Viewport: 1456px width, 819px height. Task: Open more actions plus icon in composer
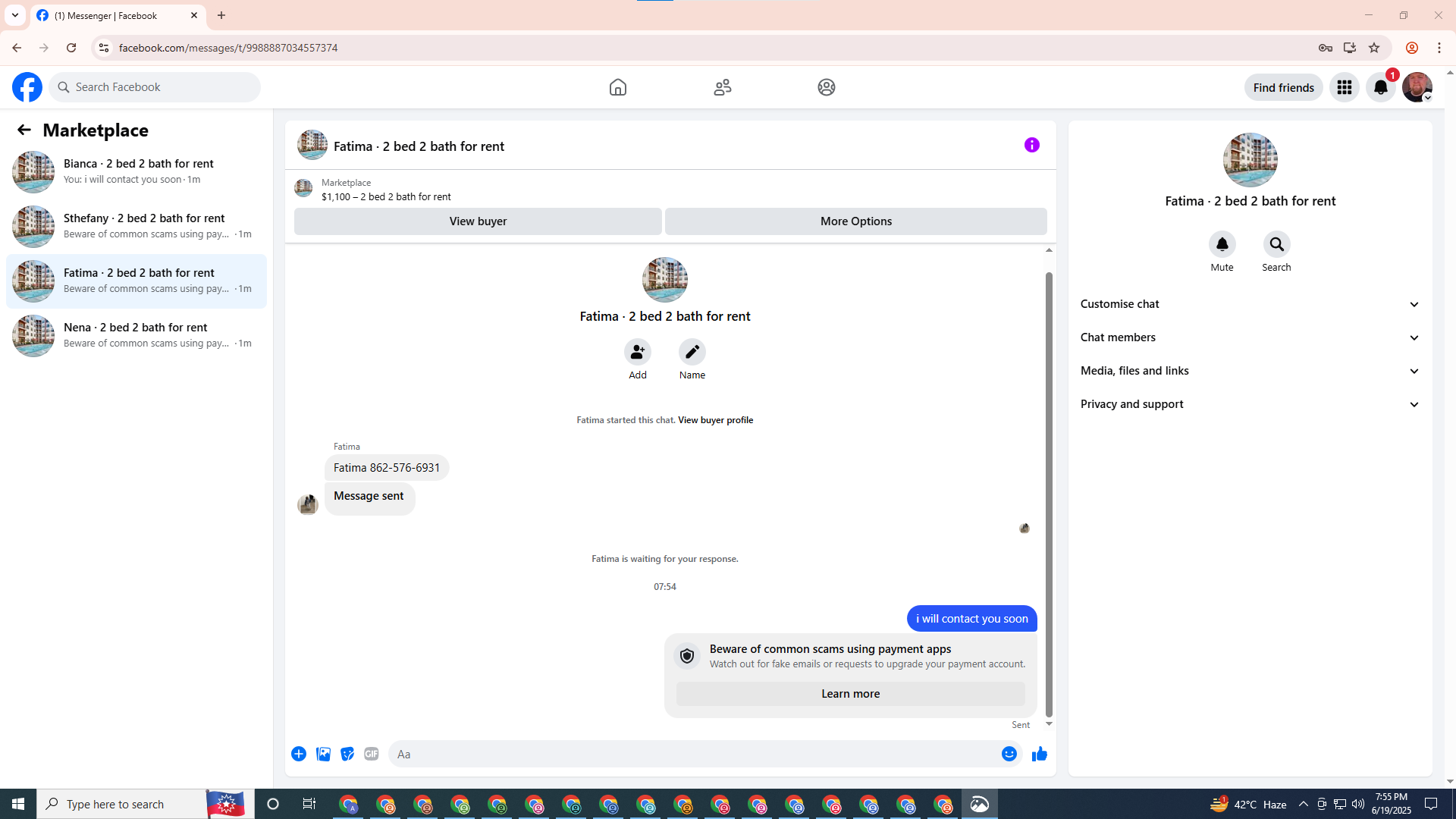pos(299,754)
